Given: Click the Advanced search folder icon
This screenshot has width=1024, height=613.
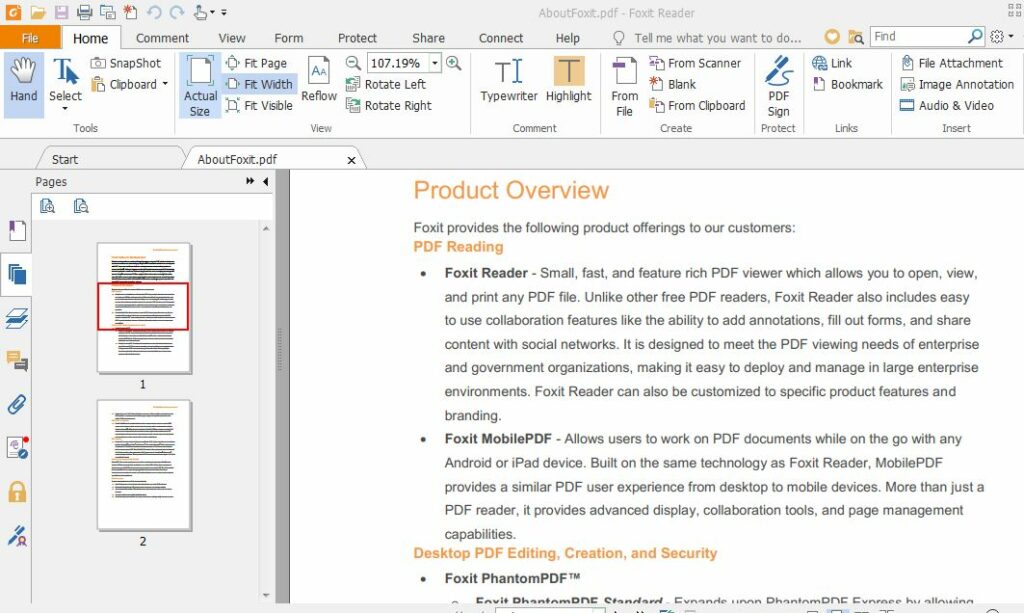Looking at the screenshot, I should click(856, 37).
